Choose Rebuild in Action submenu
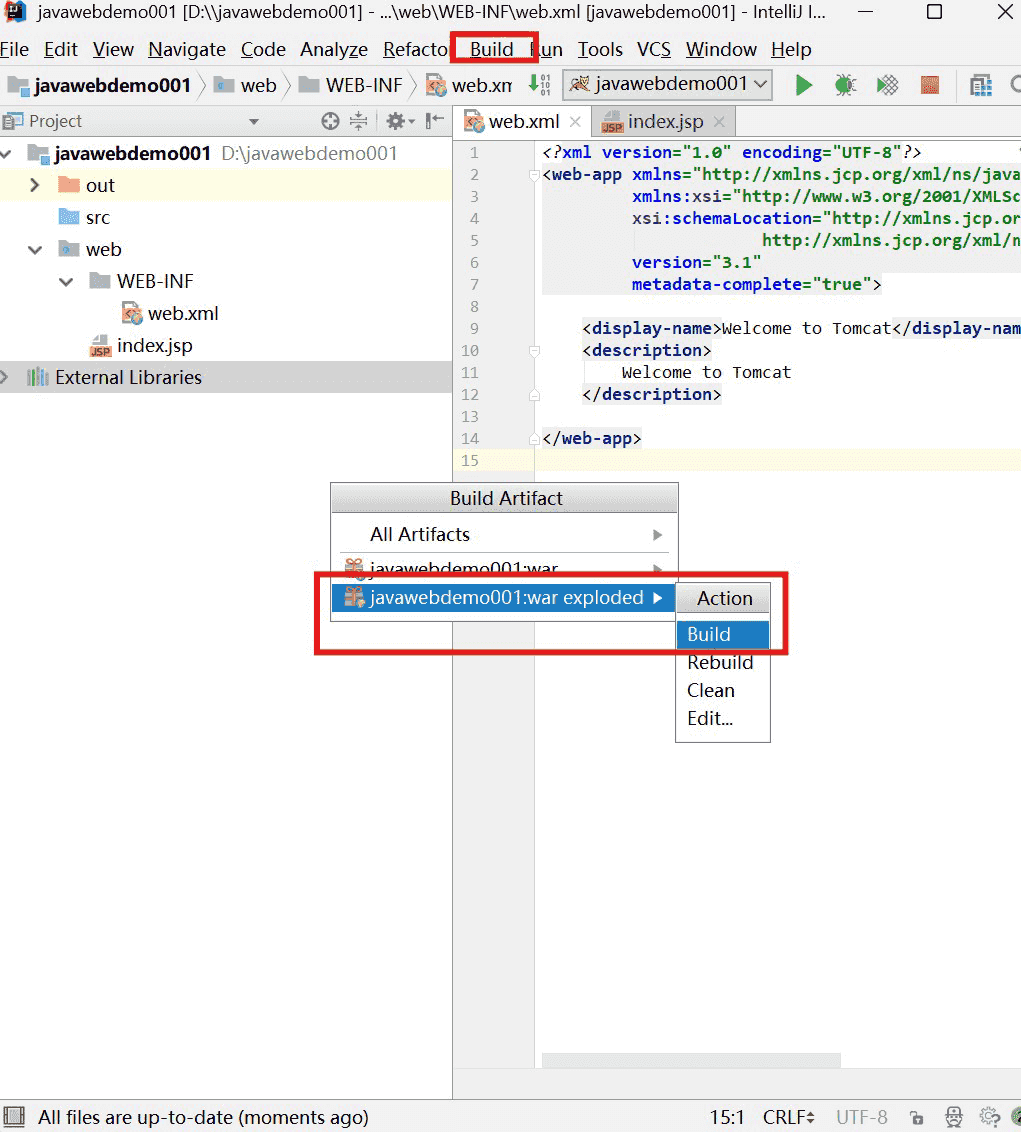 (x=720, y=662)
